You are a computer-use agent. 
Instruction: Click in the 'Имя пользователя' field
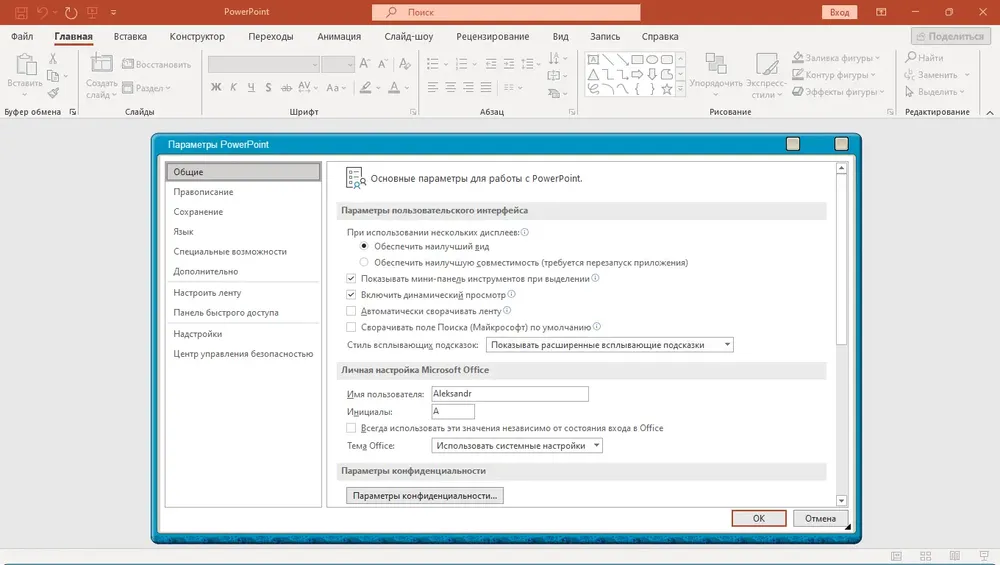[510, 394]
